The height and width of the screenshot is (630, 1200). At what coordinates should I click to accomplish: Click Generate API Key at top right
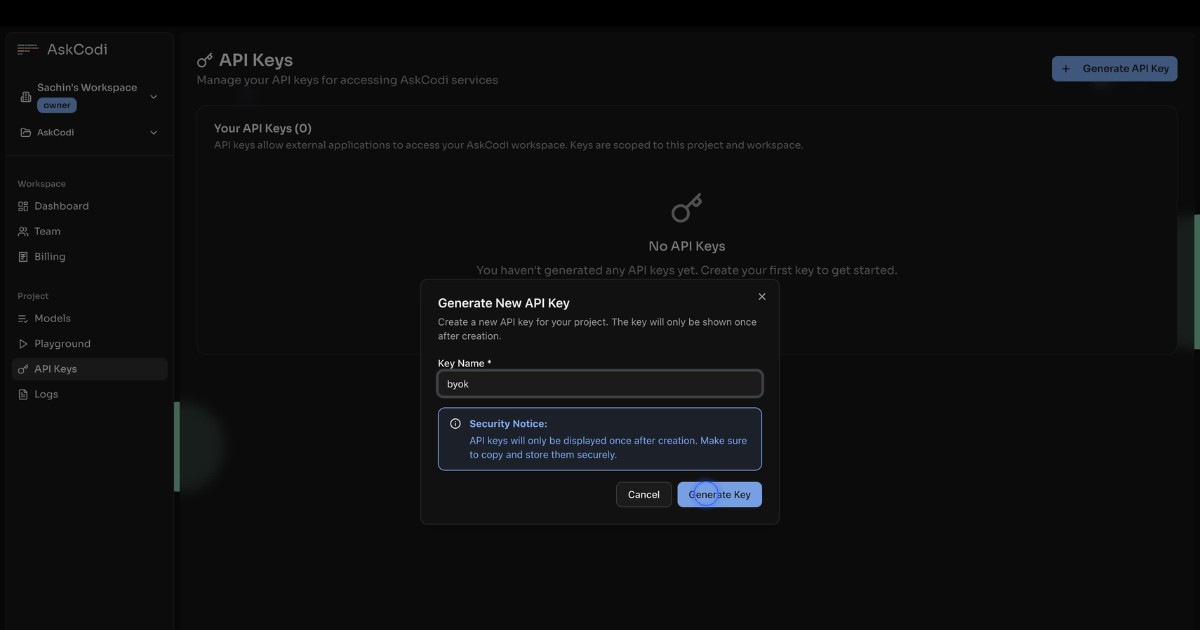1114,69
